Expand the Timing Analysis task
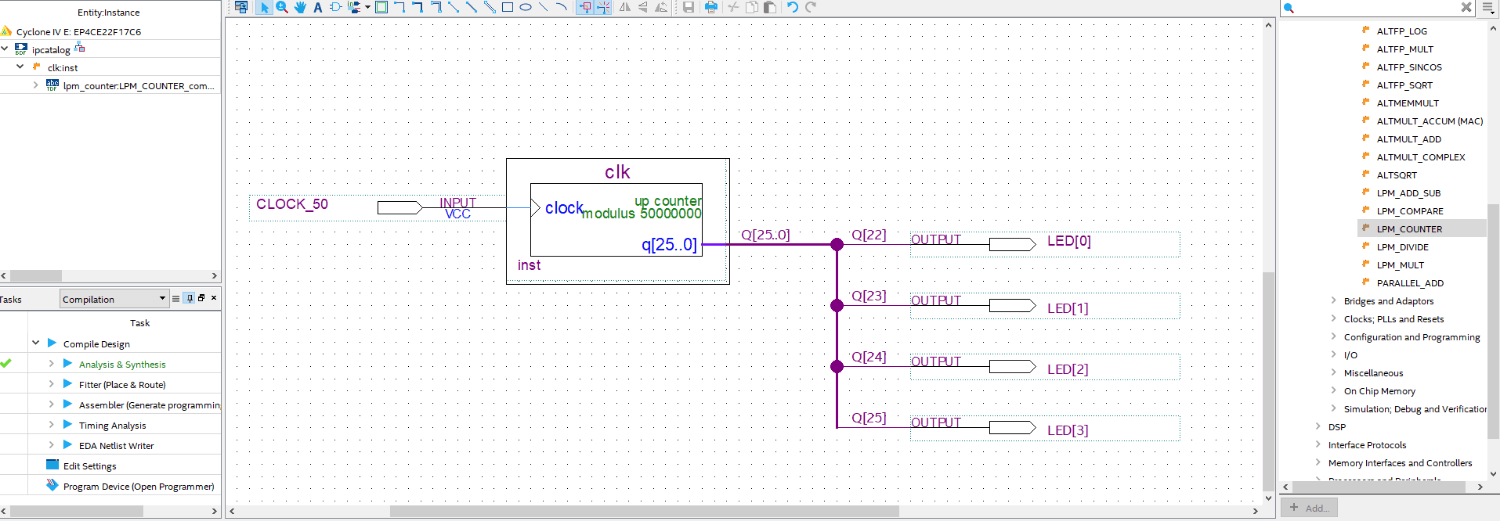Image resolution: width=1500 pixels, height=521 pixels. click(51, 426)
